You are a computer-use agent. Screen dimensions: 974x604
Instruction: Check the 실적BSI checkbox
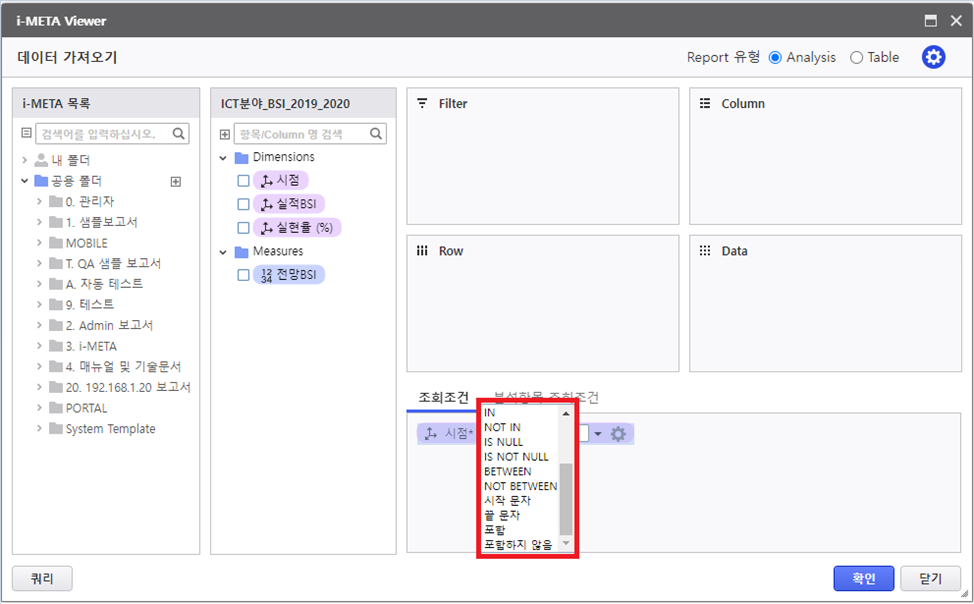[243, 204]
